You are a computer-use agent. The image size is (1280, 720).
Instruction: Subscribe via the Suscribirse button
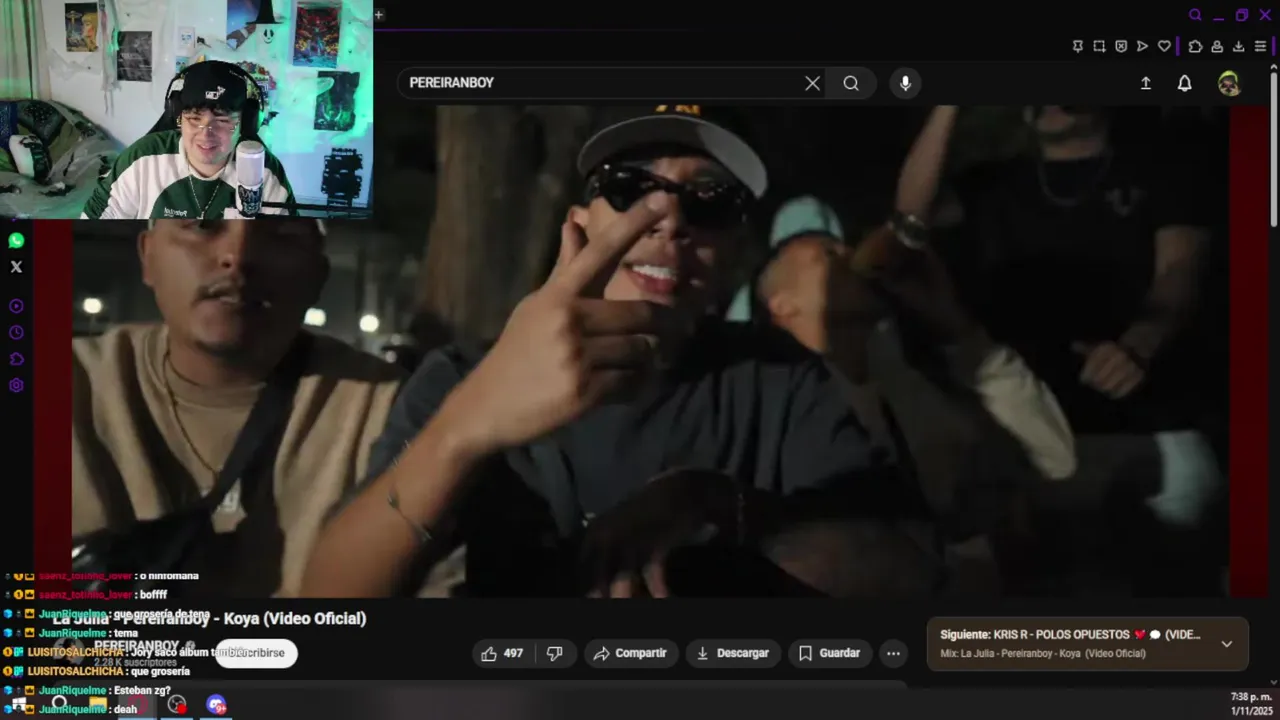[x=256, y=653]
